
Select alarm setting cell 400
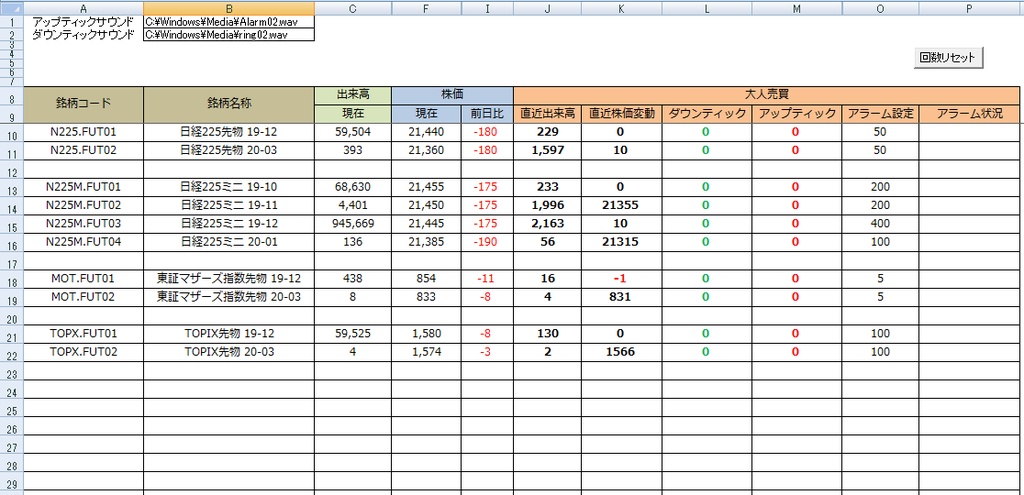point(880,224)
